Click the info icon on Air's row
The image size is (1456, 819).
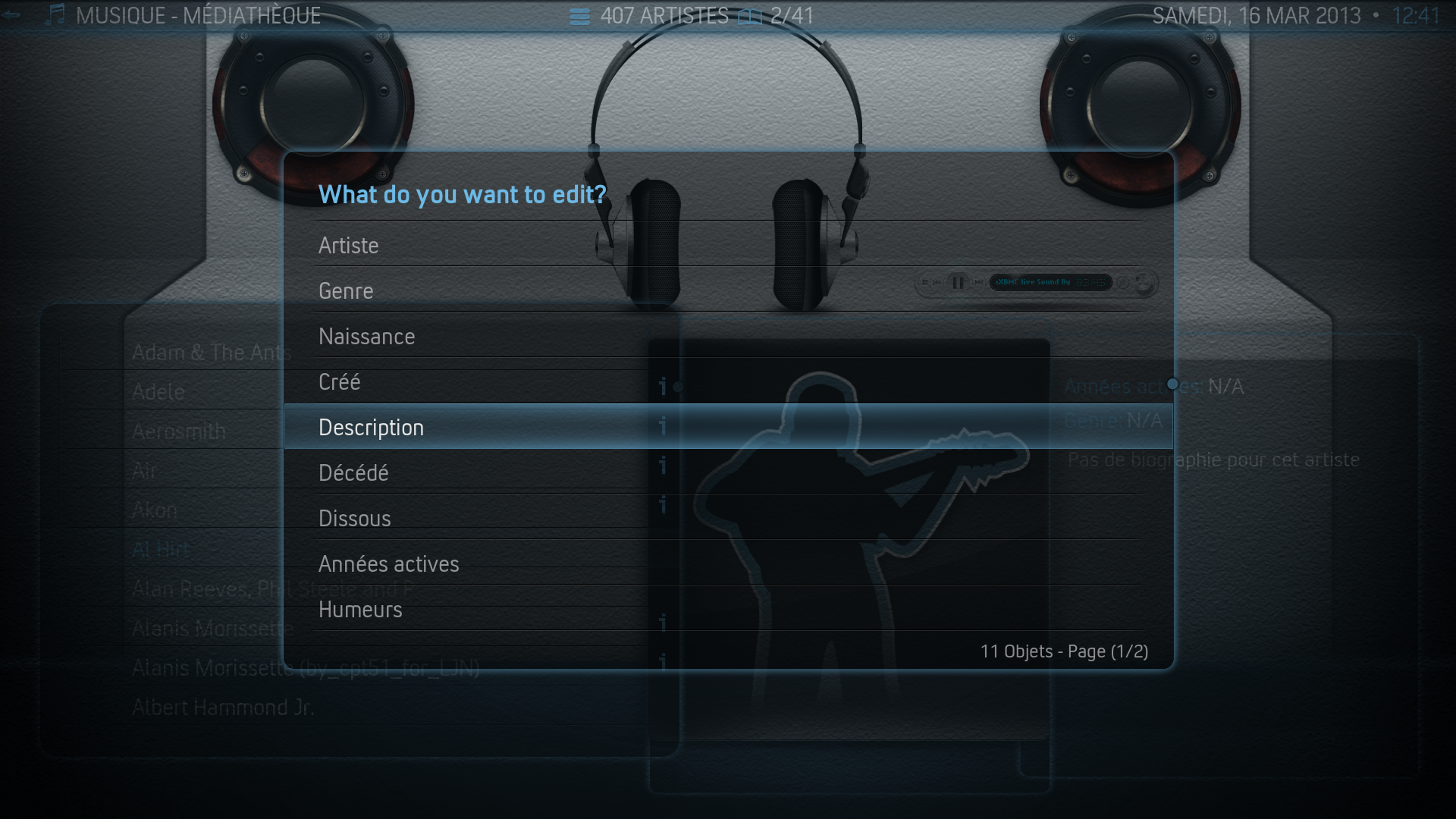(663, 465)
